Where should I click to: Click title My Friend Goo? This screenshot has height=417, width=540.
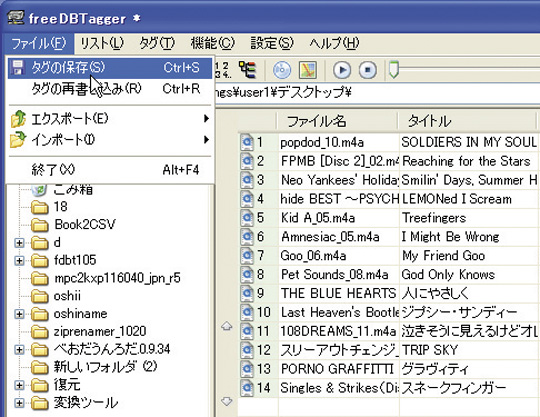444,256
